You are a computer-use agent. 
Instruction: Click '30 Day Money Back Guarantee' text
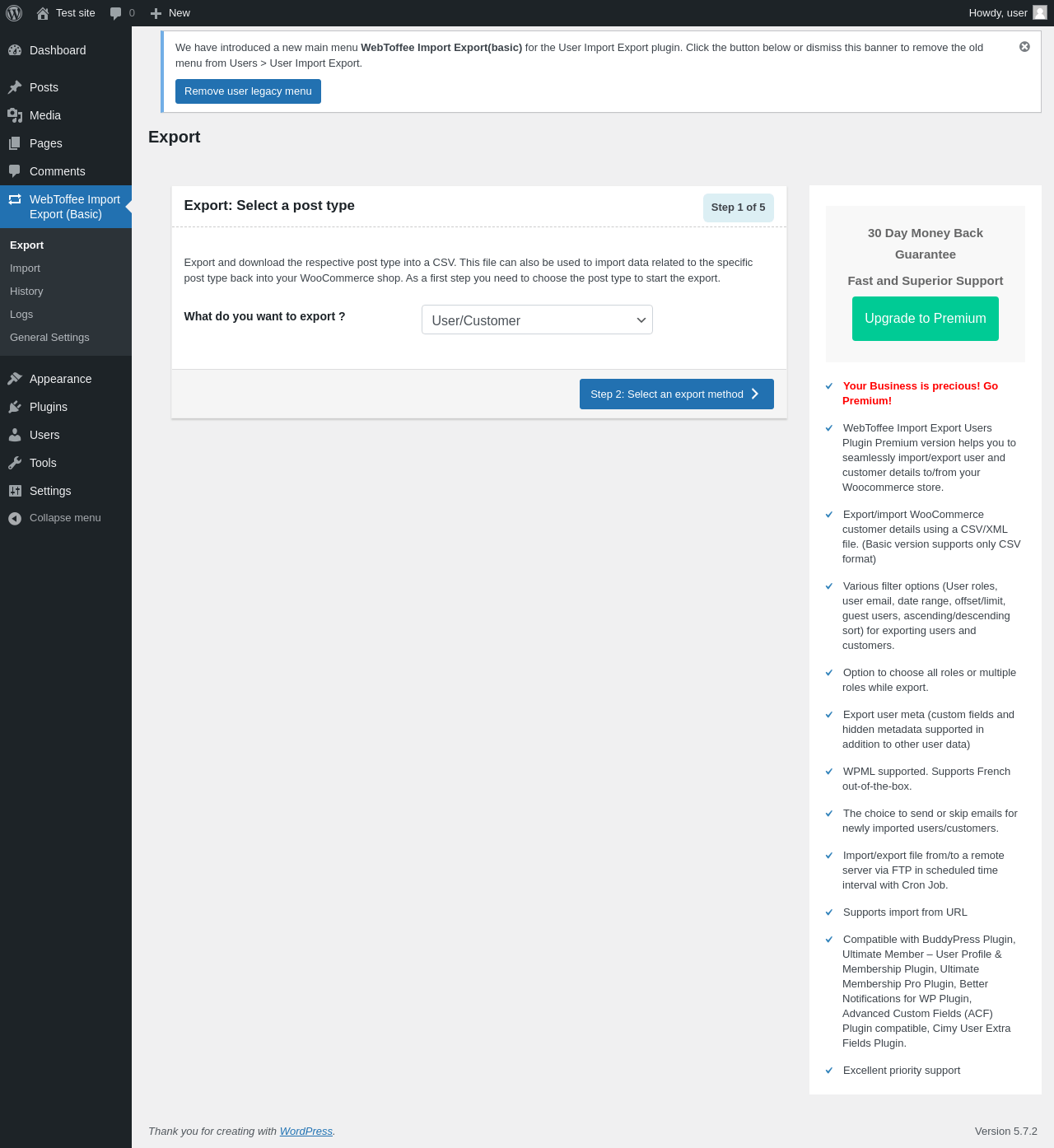[926, 244]
